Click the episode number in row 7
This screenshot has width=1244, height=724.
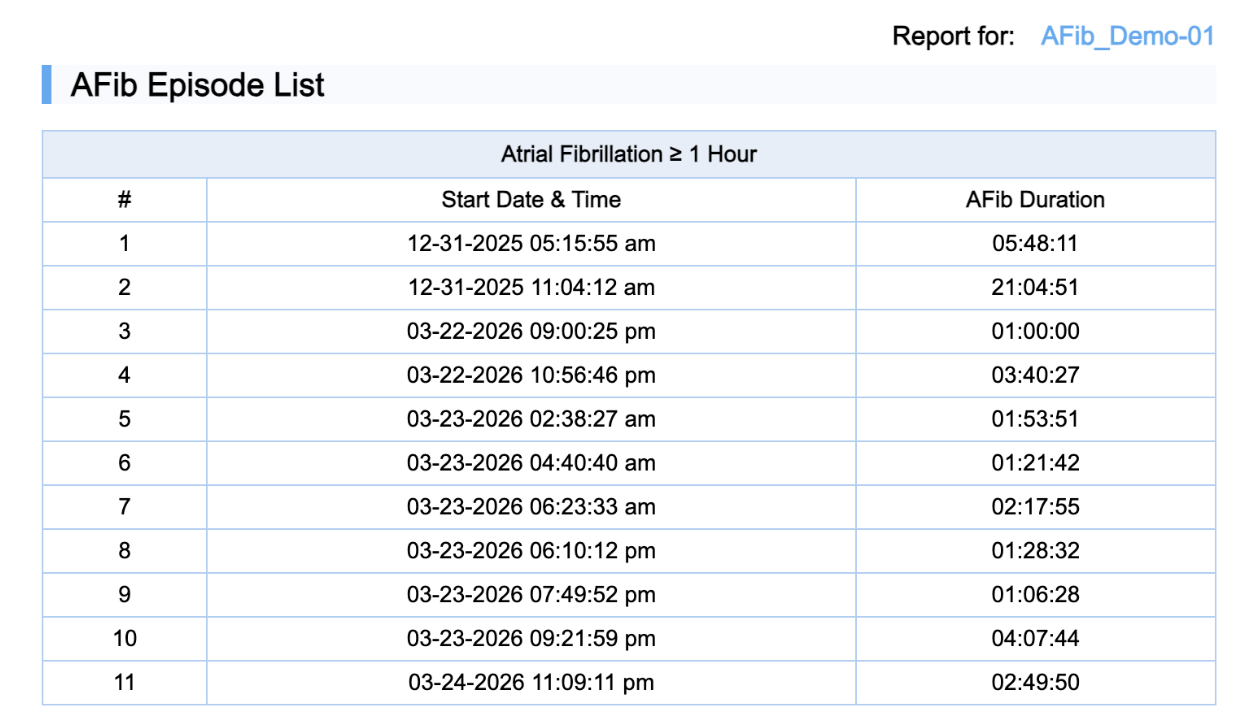coord(124,507)
